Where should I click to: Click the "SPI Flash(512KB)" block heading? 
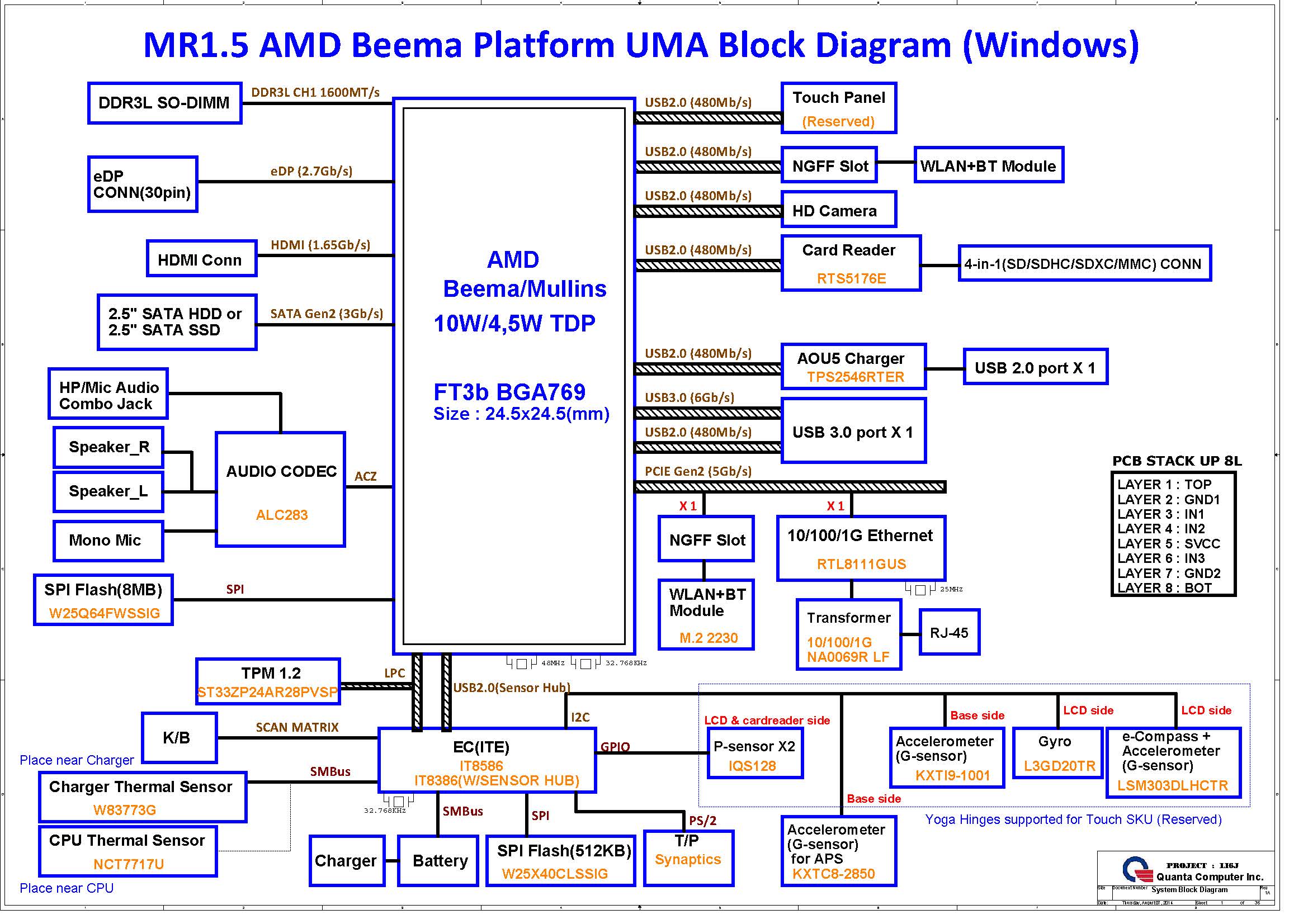pyautogui.click(x=564, y=851)
